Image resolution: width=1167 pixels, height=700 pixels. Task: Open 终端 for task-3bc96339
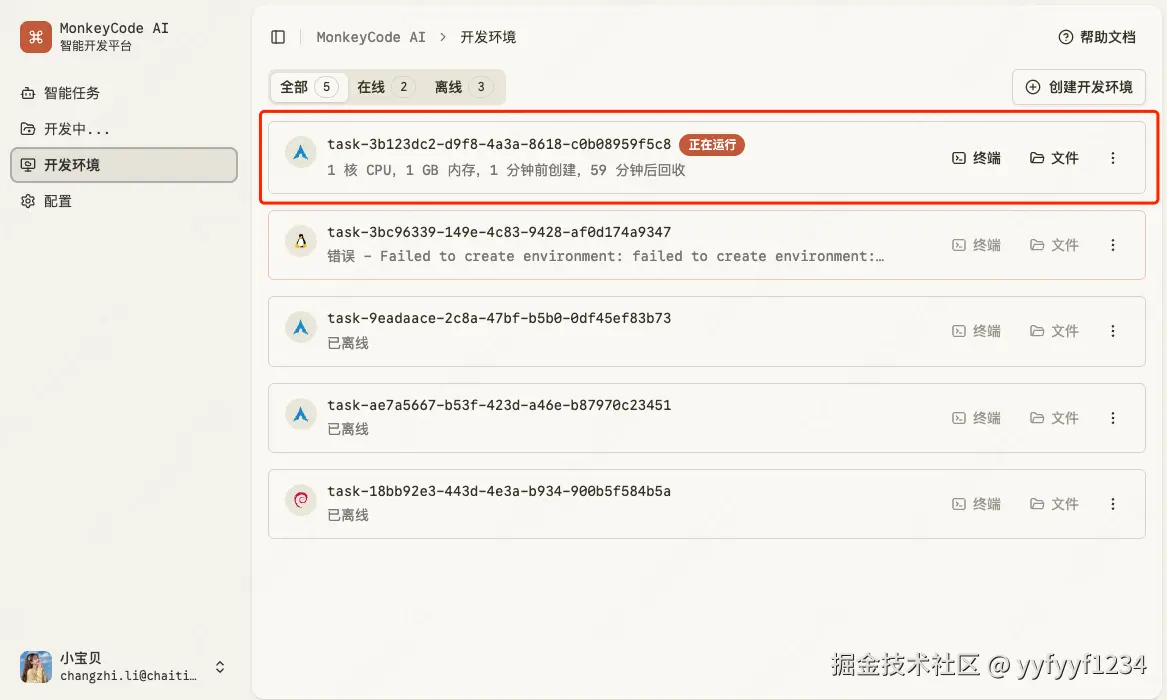[976, 245]
